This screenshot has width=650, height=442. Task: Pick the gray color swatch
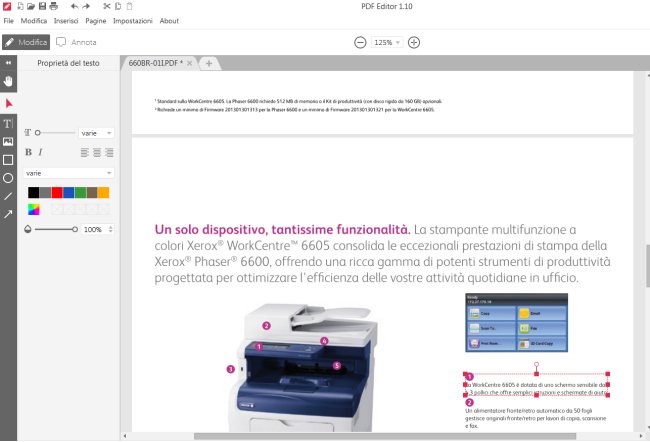tap(45, 192)
